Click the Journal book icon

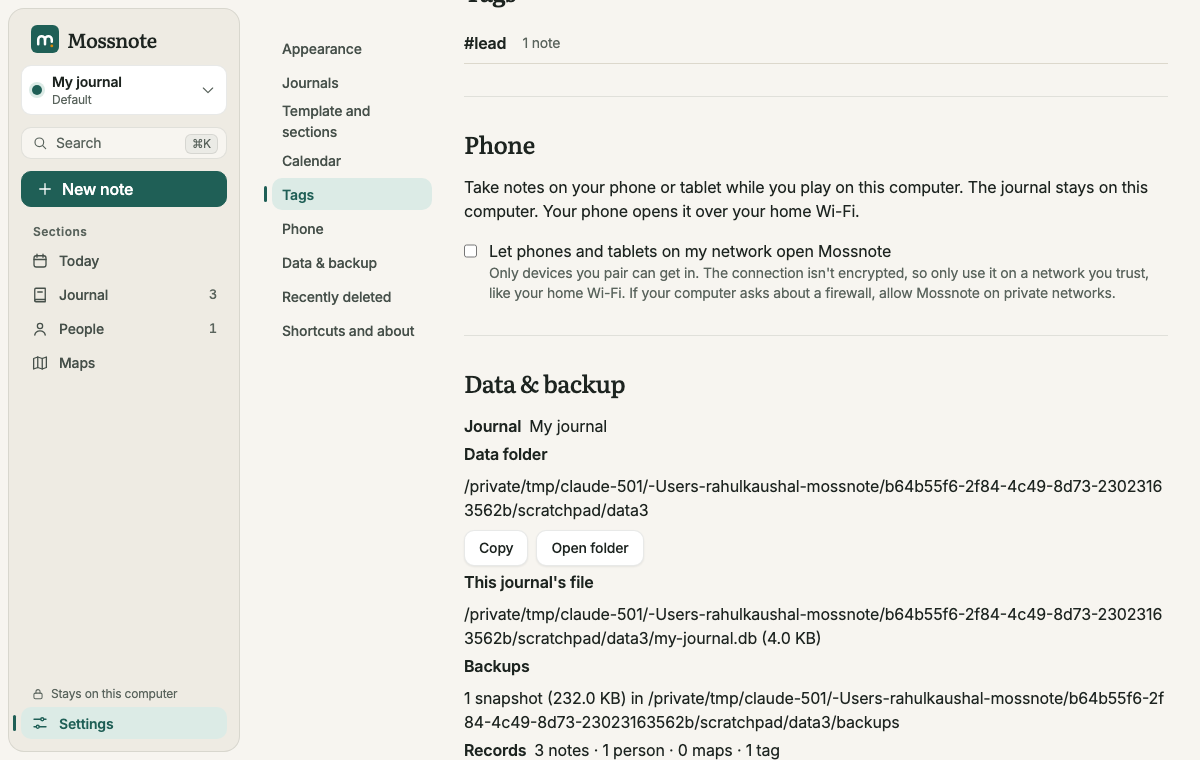[40, 295]
